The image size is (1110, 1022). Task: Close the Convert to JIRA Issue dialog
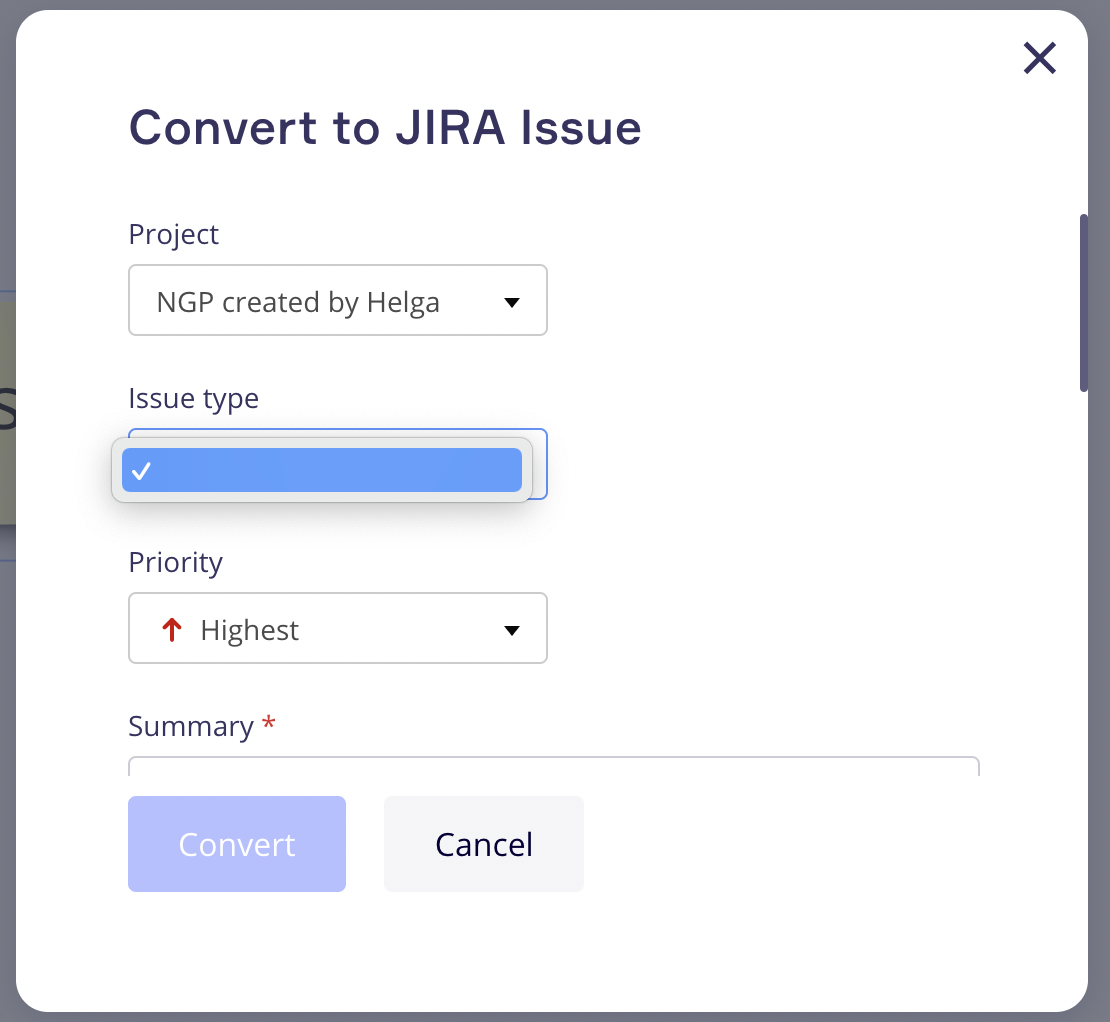pyautogui.click(x=1039, y=59)
